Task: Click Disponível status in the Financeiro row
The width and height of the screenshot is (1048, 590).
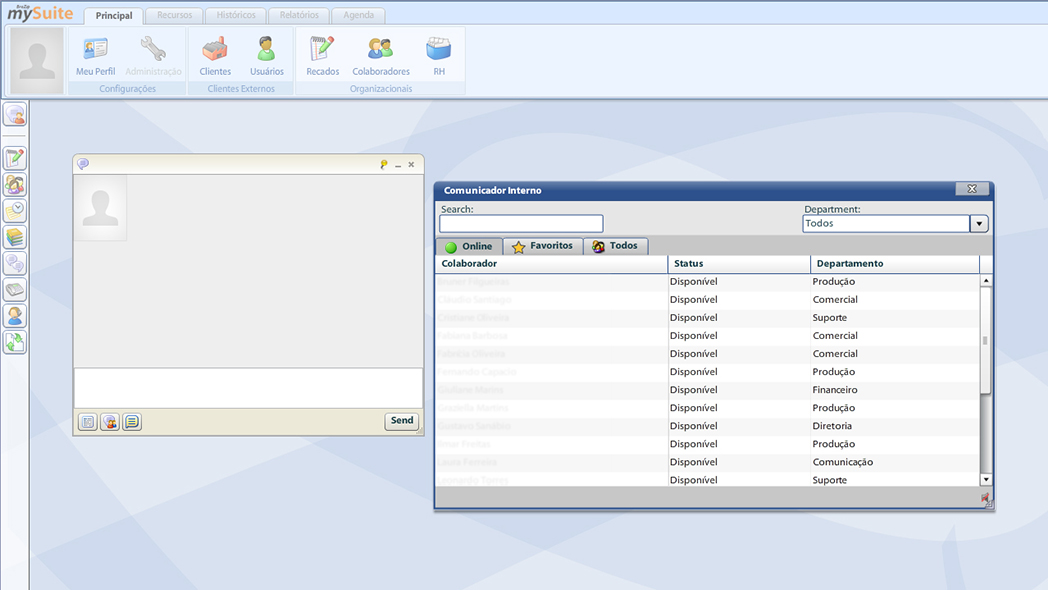Action: coord(694,390)
